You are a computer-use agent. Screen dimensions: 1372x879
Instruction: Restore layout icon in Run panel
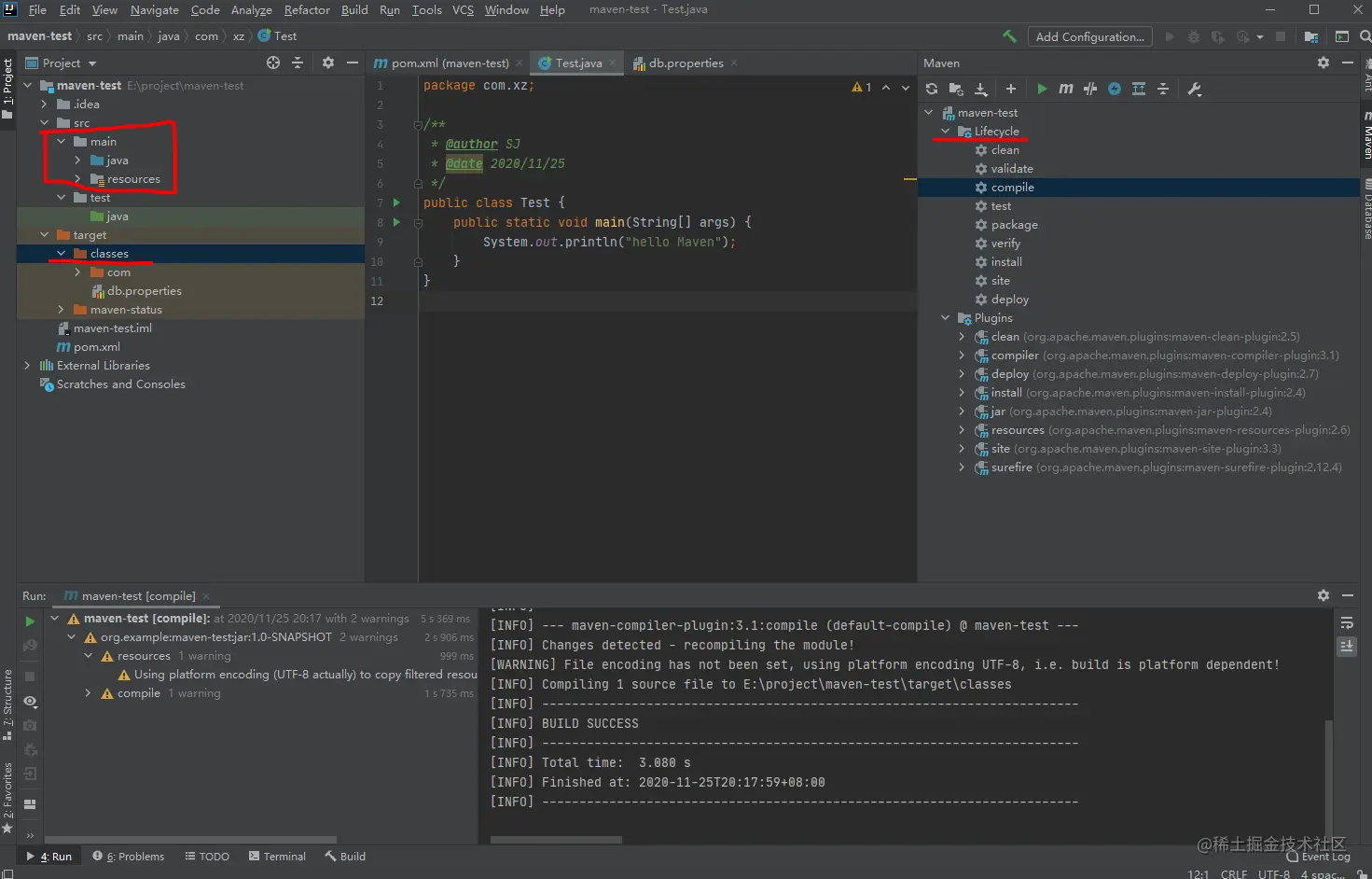pos(30,803)
